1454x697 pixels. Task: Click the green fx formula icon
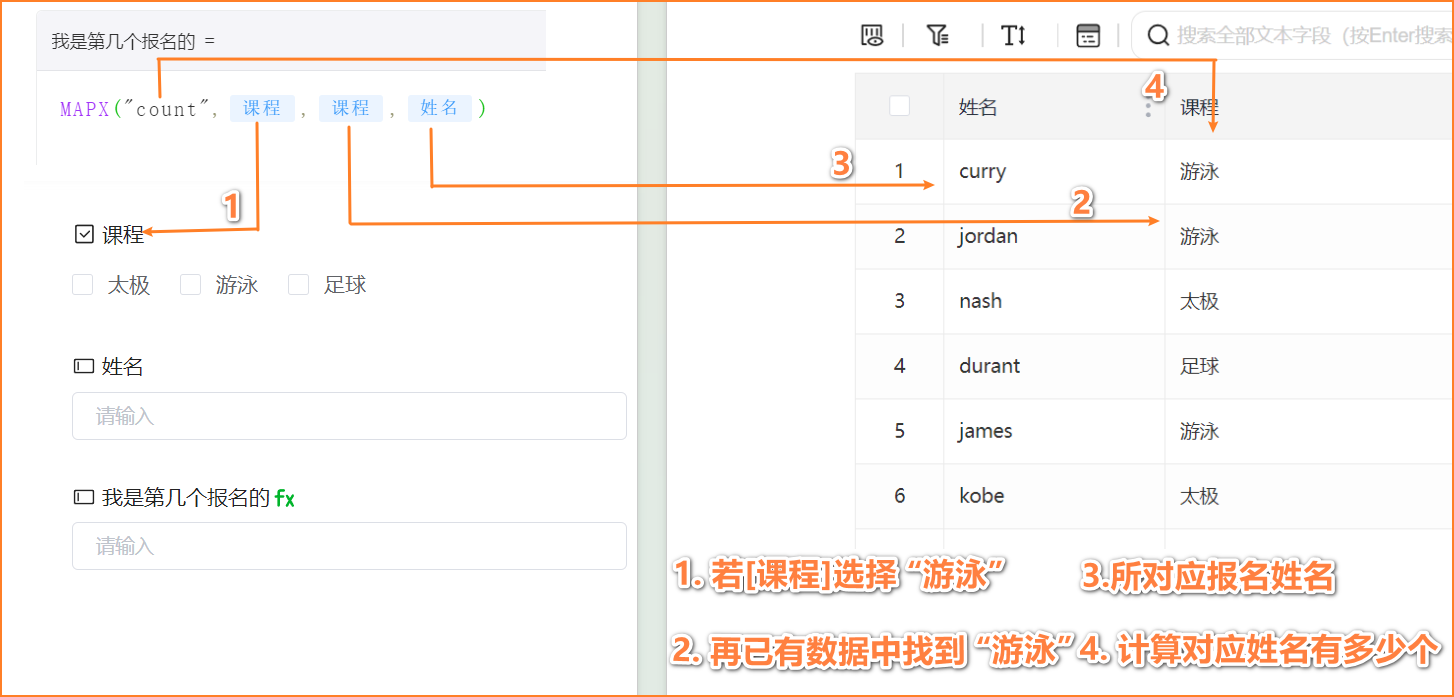[285, 498]
